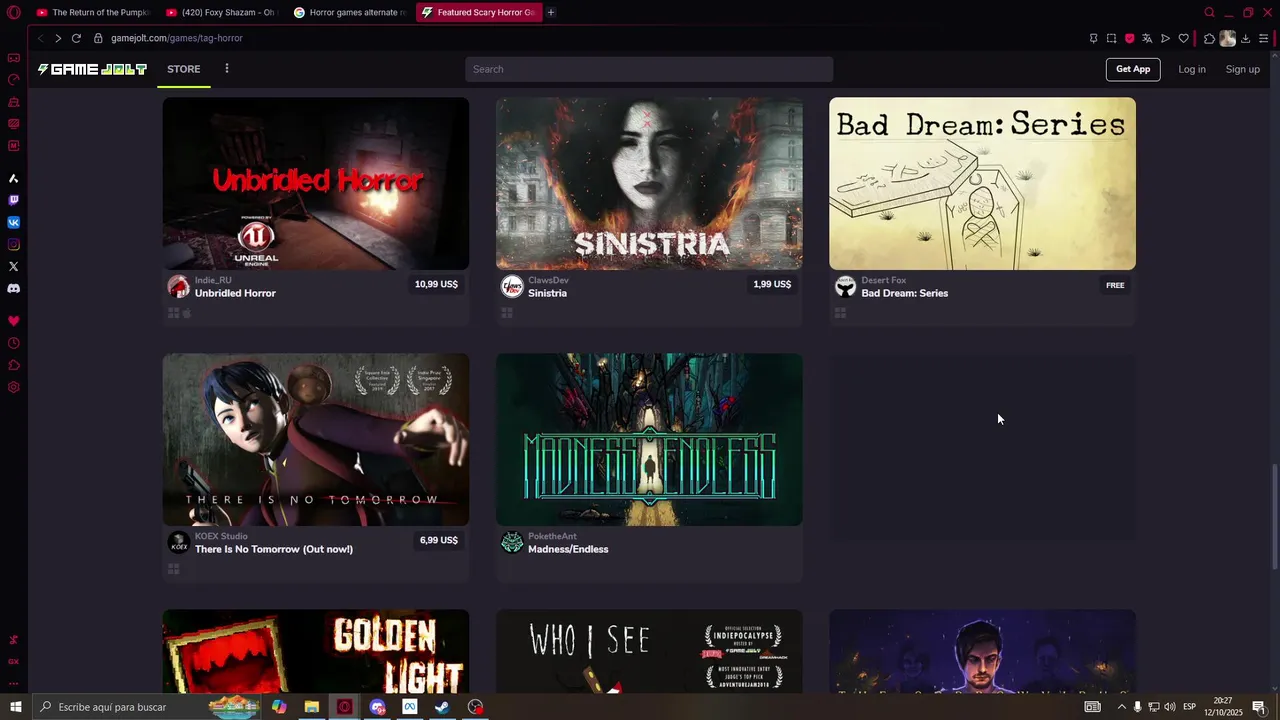Open the downloads icon in browser toolbar

tap(1245, 38)
